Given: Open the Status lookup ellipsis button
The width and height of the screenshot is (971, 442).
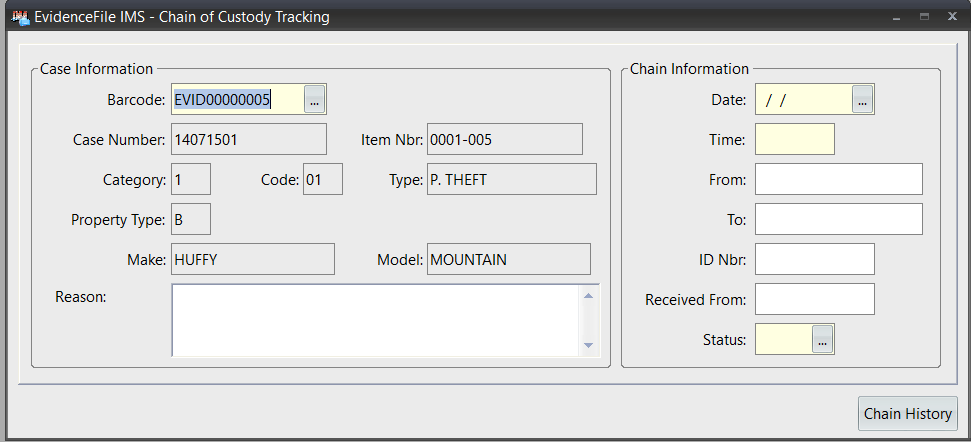Looking at the screenshot, I should (823, 340).
